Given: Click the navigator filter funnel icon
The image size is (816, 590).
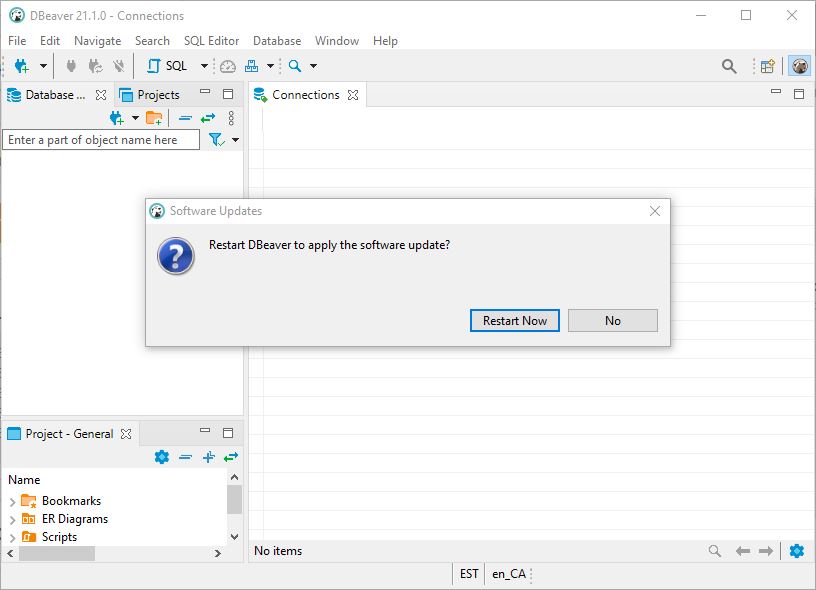Looking at the screenshot, I should pos(216,139).
